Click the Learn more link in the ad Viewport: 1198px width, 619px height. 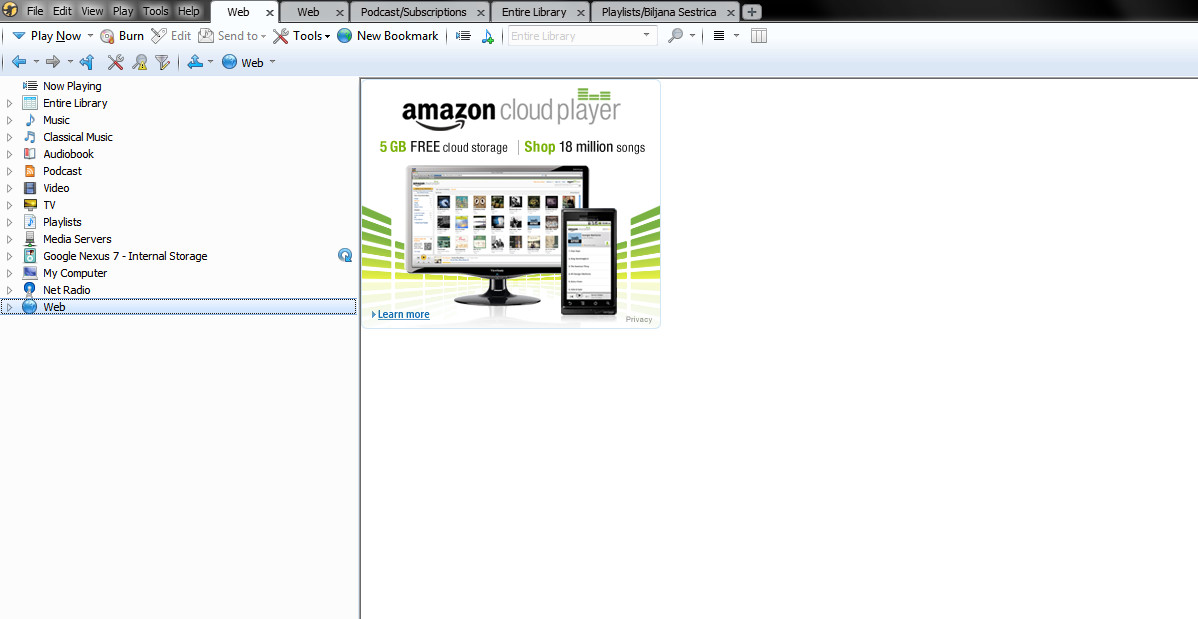tap(403, 314)
